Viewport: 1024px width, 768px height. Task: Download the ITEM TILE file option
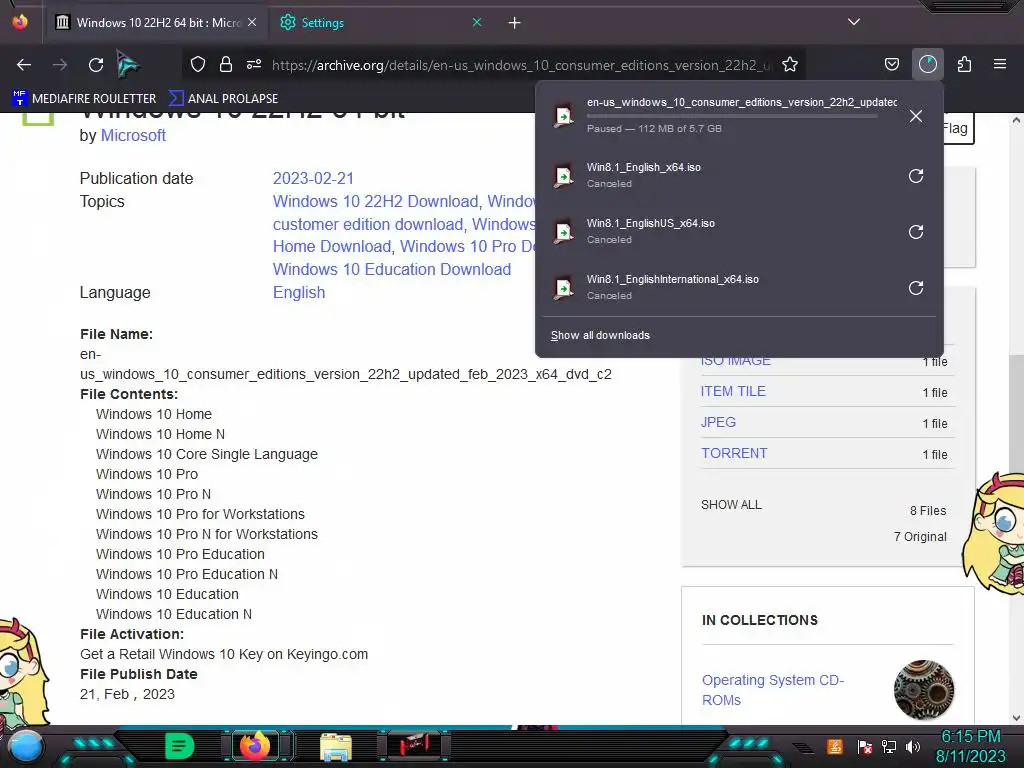[733, 391]
